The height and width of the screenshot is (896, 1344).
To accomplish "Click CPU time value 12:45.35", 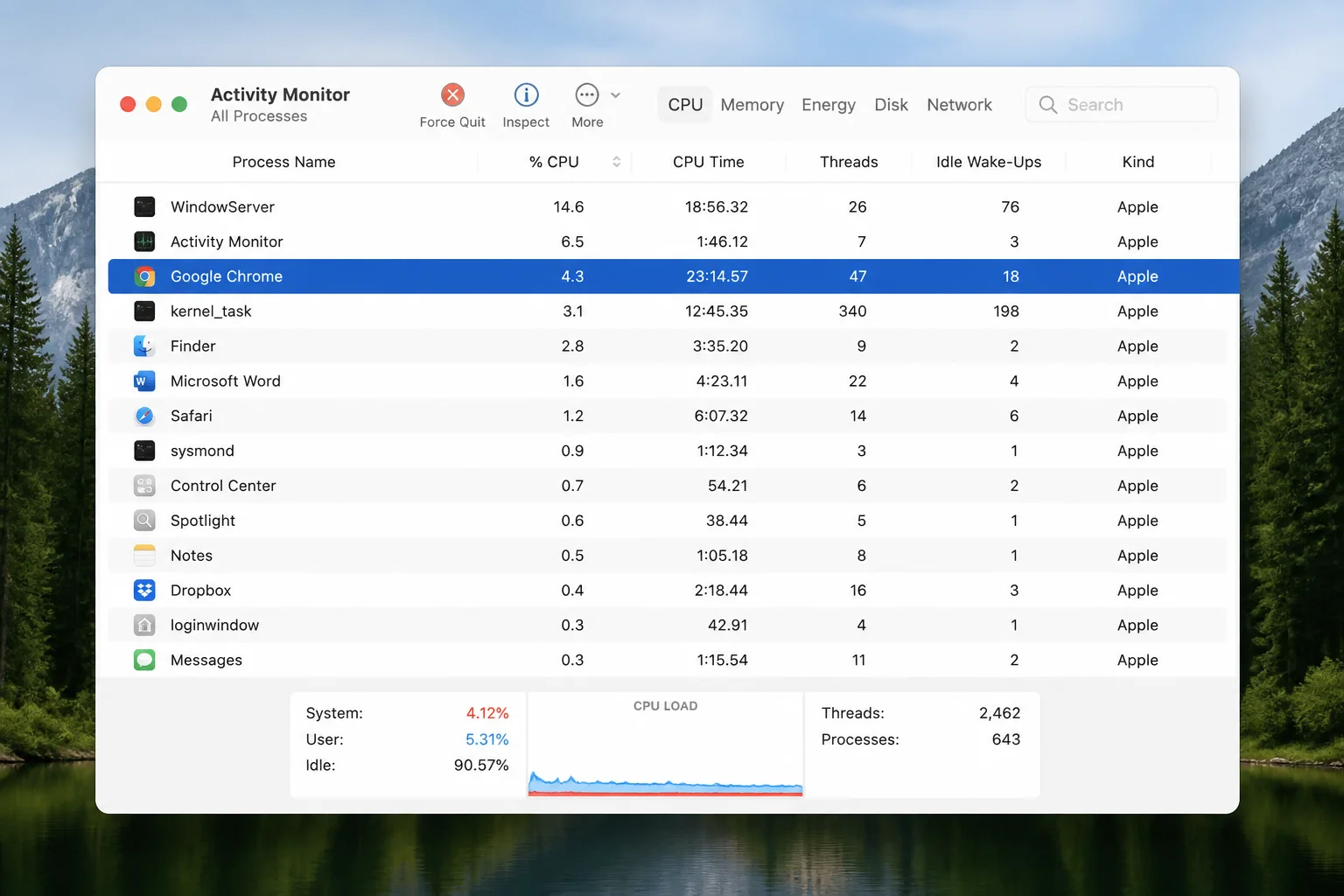I will (x=717, y=311).
